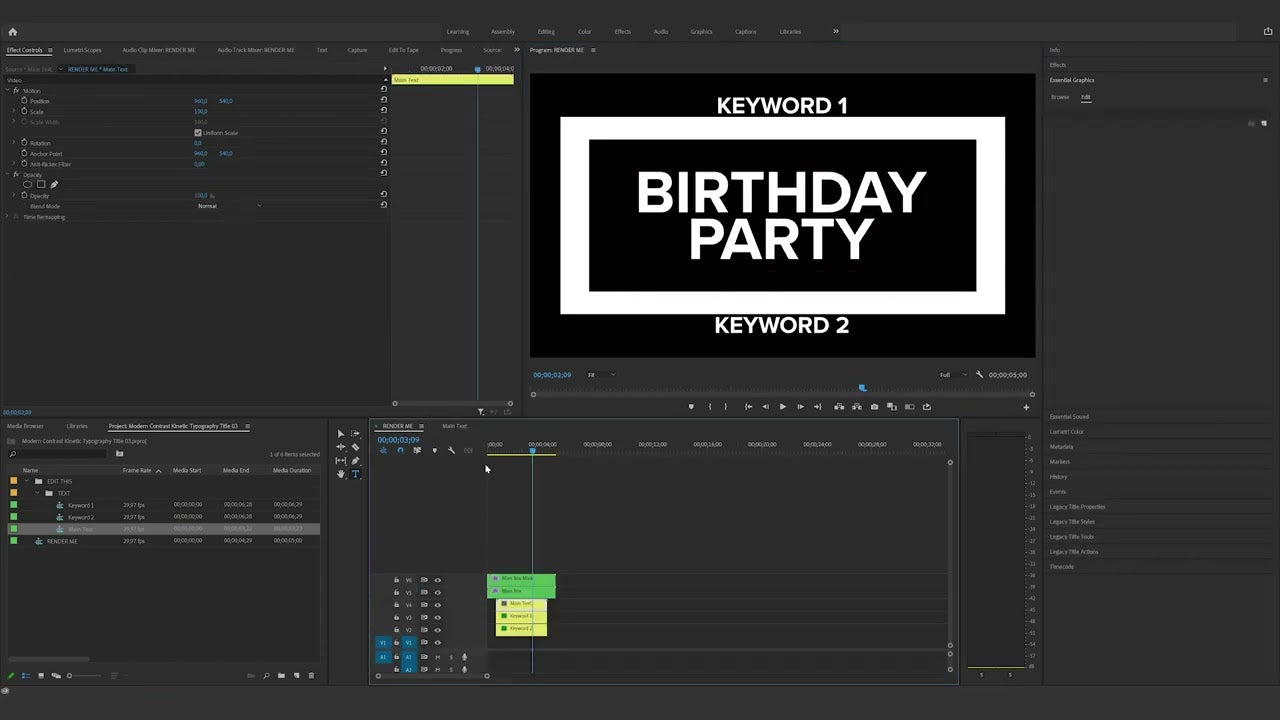This screenshot has height=720, width=1280.
Task: Switch to the Libraries tab
Action: [77, 426]
